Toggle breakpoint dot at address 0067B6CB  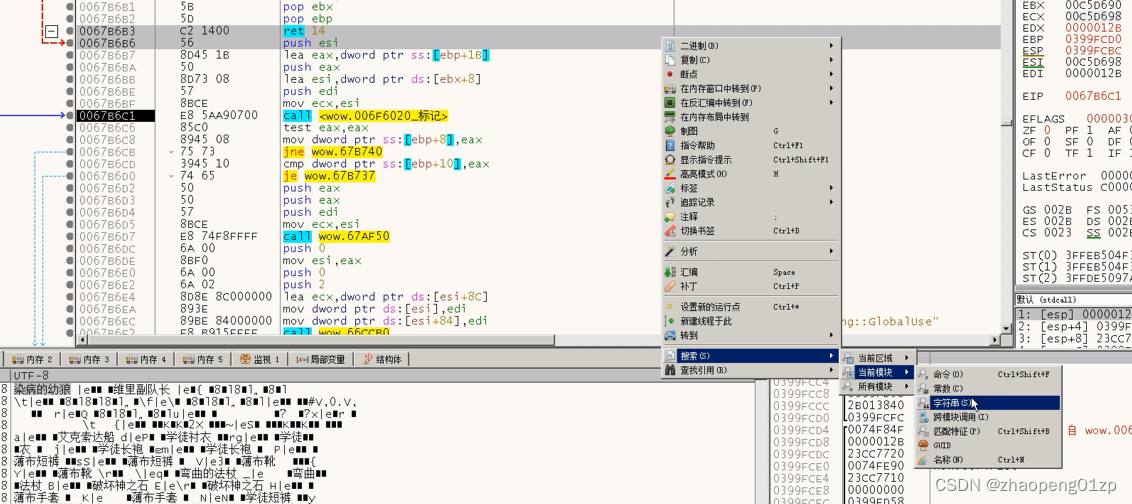tap(69, 152)
